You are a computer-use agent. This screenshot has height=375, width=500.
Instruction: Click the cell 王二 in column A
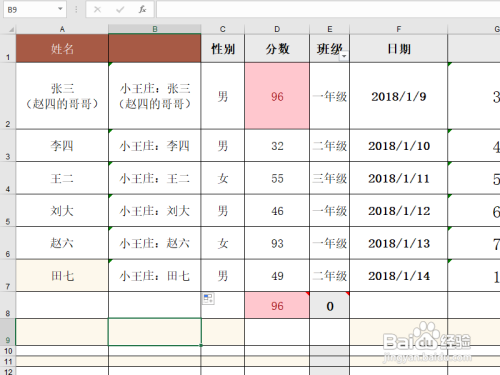62,178
